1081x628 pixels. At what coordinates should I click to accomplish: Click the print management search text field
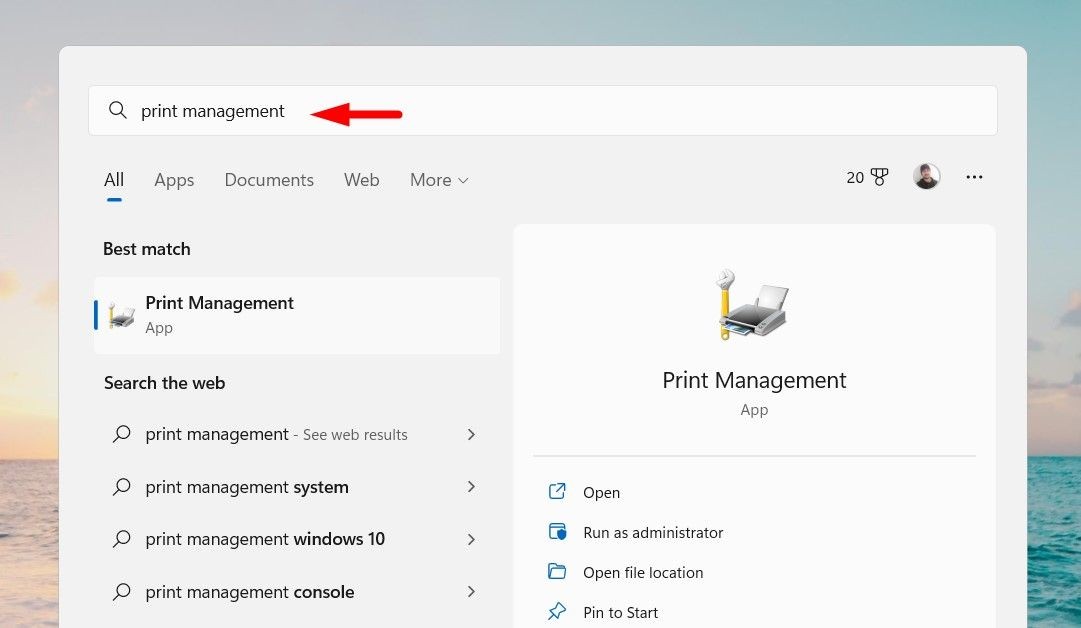tap(543, 110)
